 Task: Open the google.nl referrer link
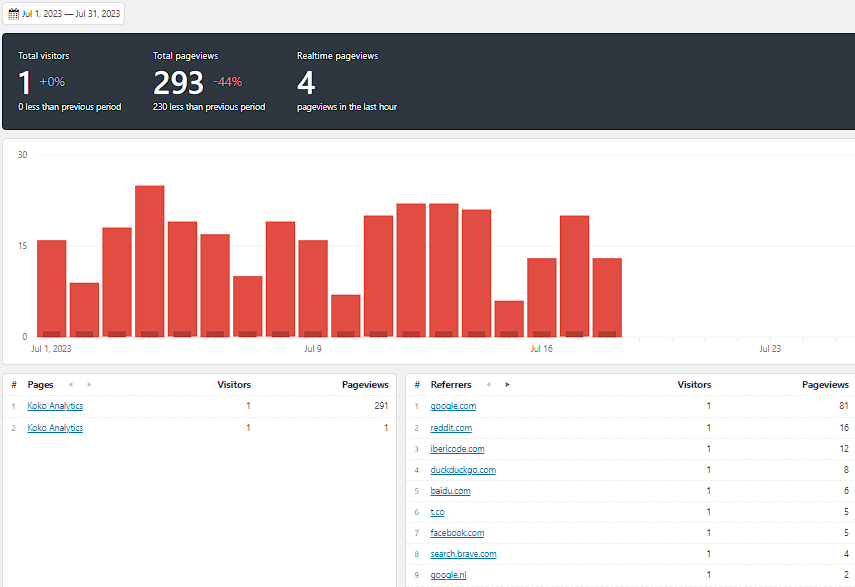point(448,574)
